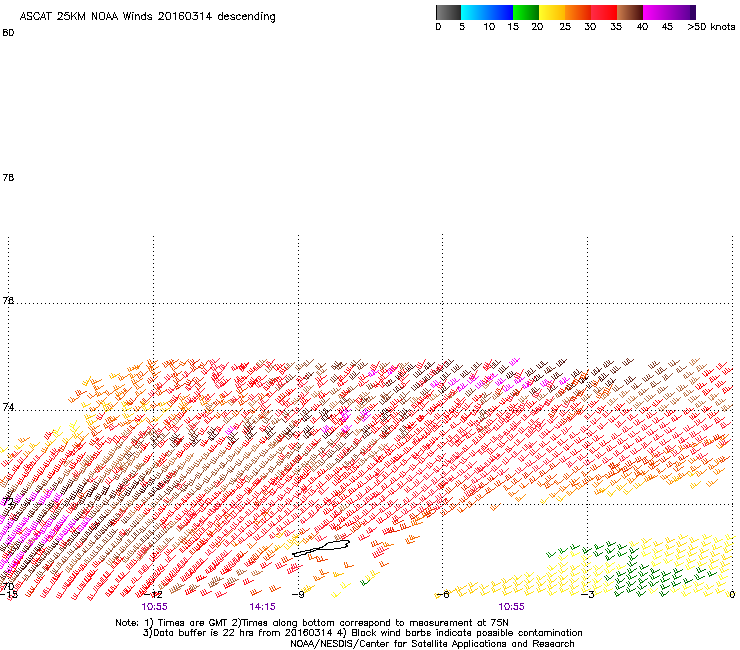Image resolution: width=740 pixels, height=650 pixels.
Task: Click the 'NOAA/NESDIS/Center for Satellite Applications and Research' credit
Action: [432, 644]
